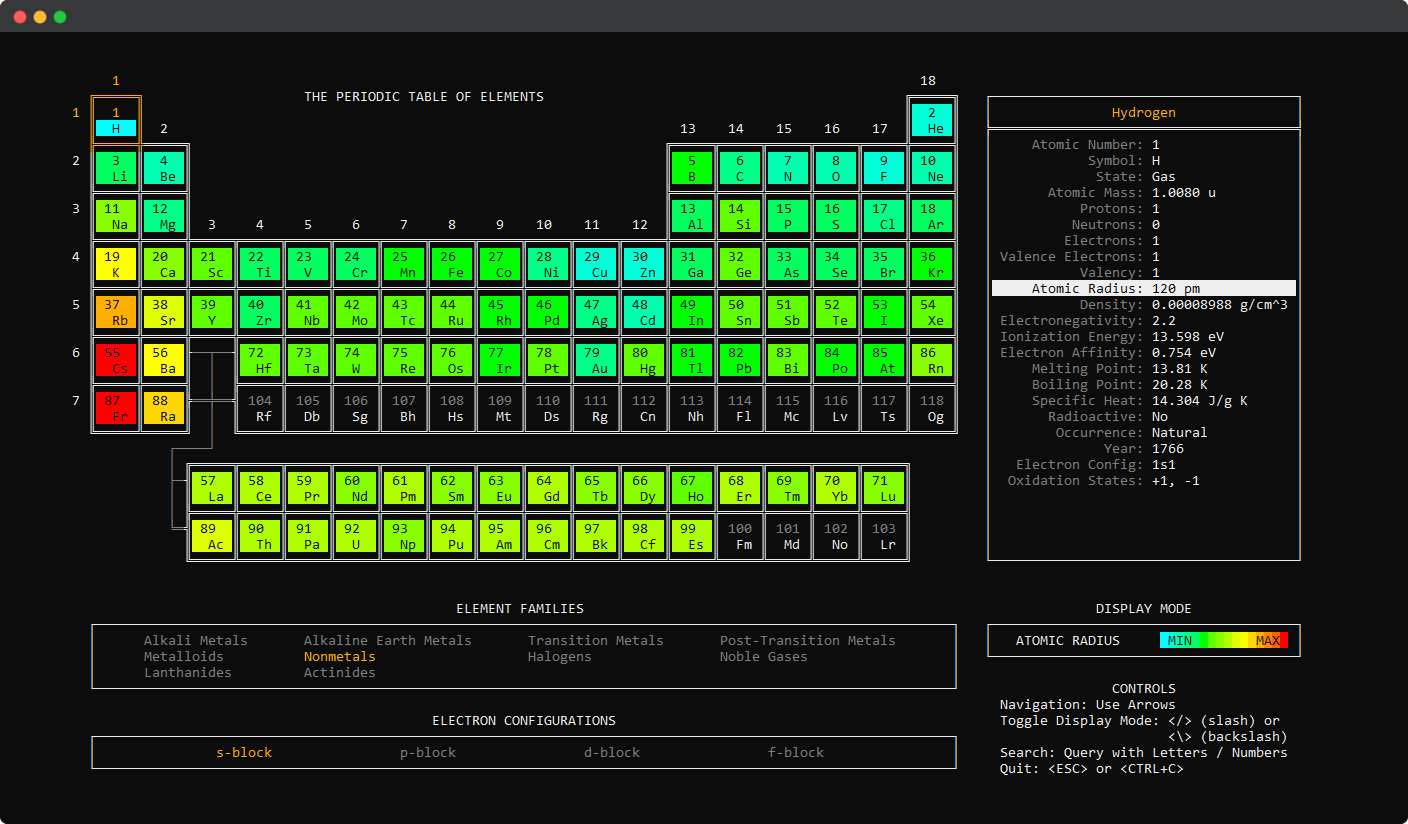1408x824 pixels.
Task: Select the Cesium (Cs) red cell
Action: (116, 360)
